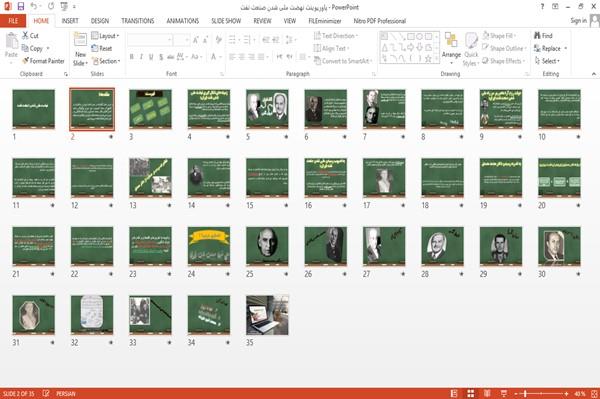This screenshot has height=399, width=600.
Task: Click the Find binoculars icon
Action: point(537,35)
